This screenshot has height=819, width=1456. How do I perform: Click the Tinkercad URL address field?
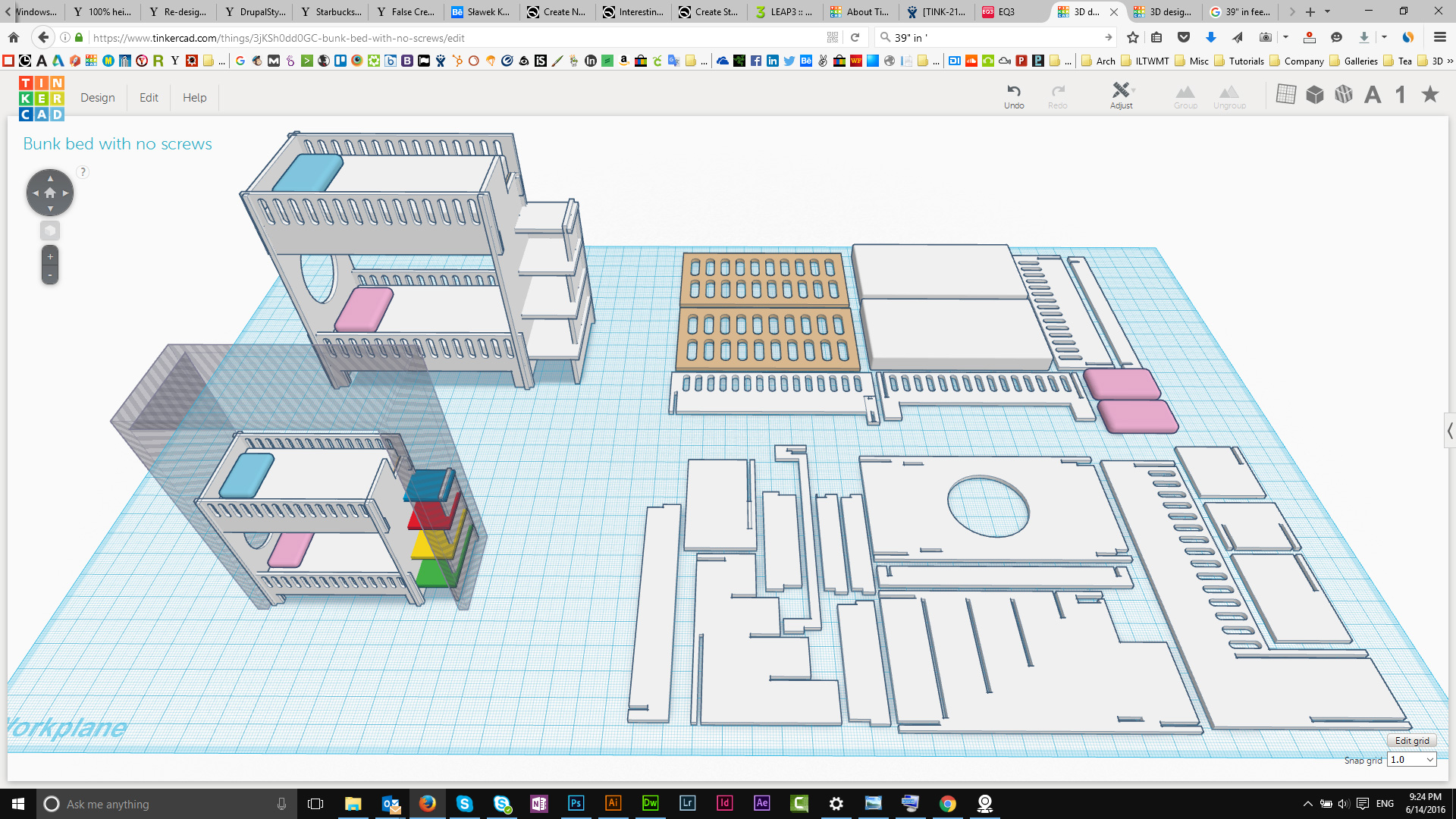click(455, 37)
